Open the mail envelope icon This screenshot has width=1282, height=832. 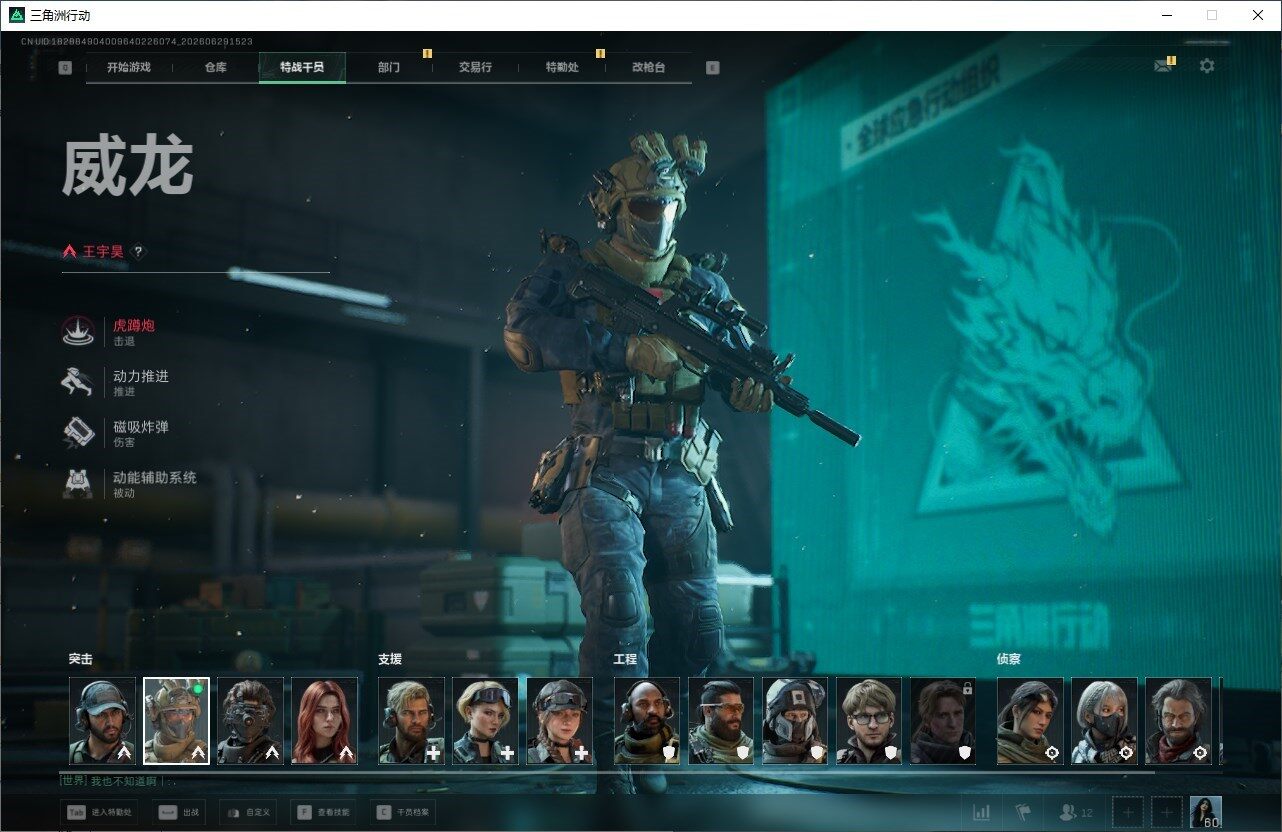(1163, 66)
